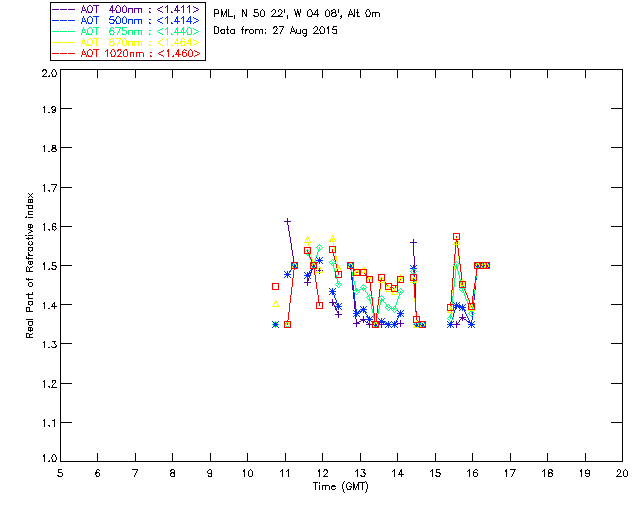
Task: Click the isolated yellow triangle near 1.40 at 10.7h
Action: click(x=276, y=304)
